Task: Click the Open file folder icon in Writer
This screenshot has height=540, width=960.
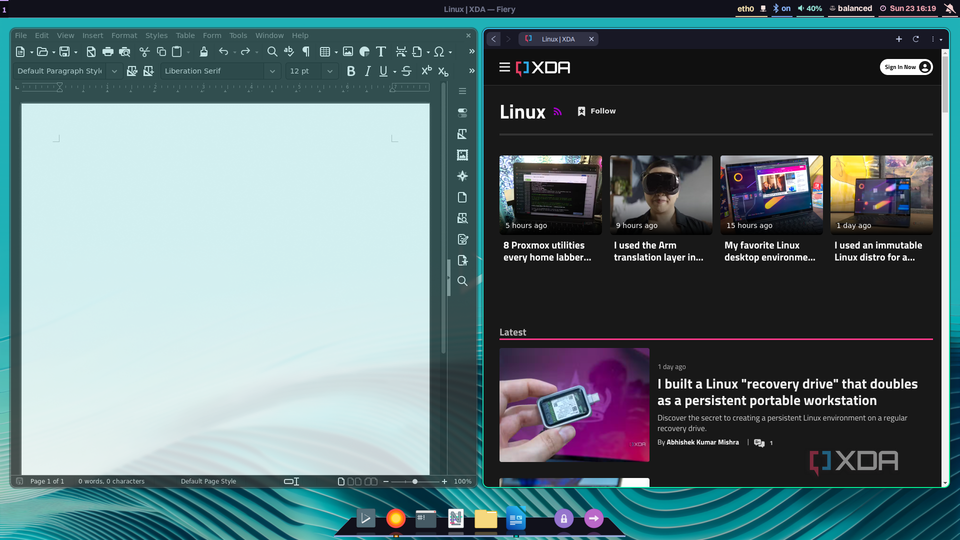Action: pyautogui.click(x=42, y=52)
